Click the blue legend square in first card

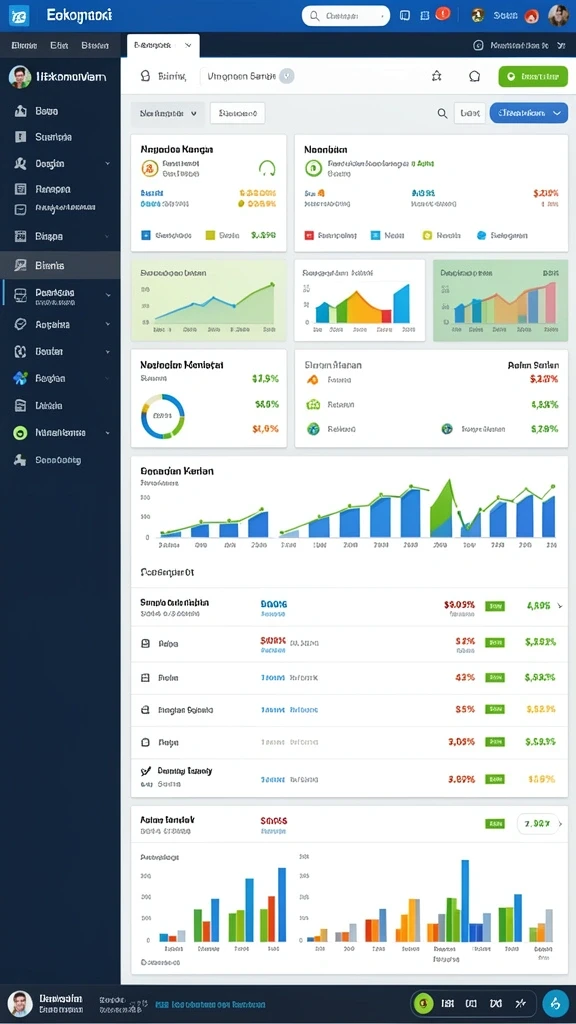[146, 234]
